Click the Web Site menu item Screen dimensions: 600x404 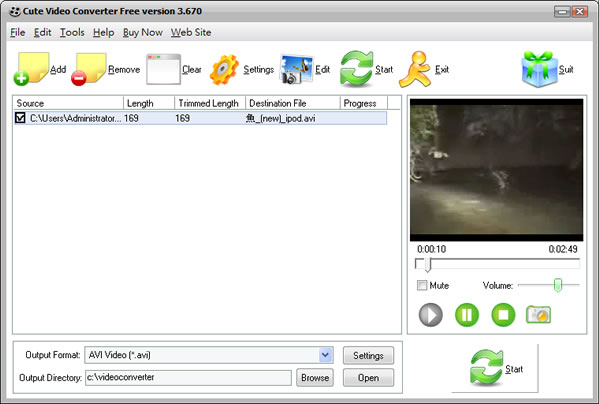[x=191, y=33]
